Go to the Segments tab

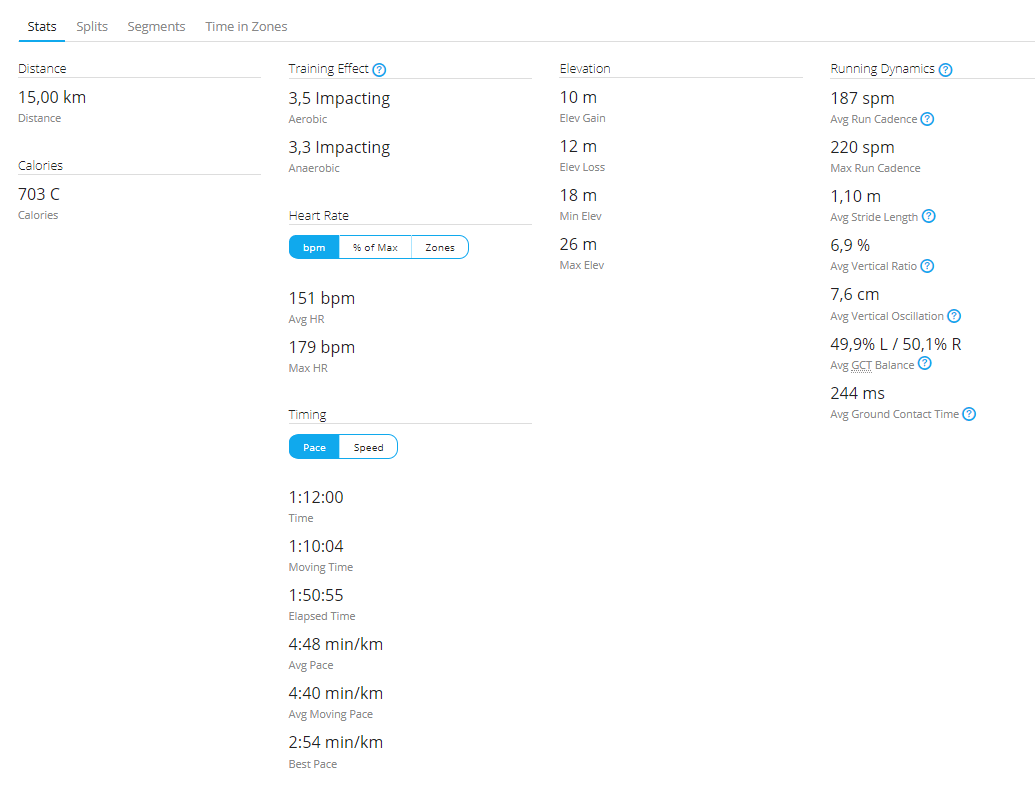pyautogui.click(x=156, y=27)
